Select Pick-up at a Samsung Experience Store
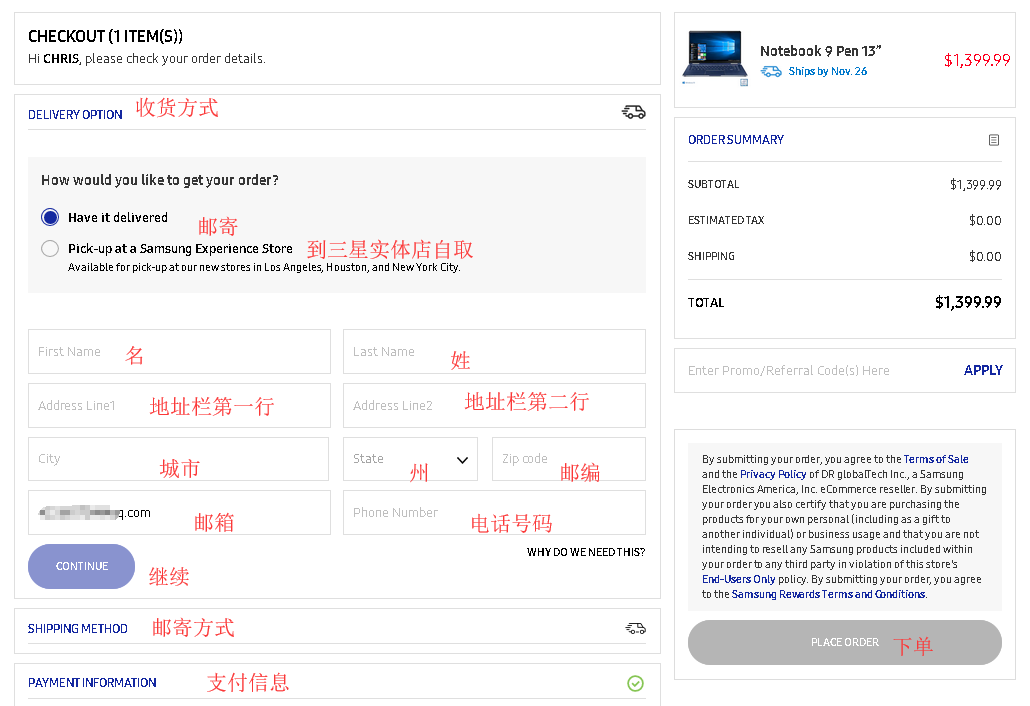This screenshot has height=706, width=1030. 50,249
